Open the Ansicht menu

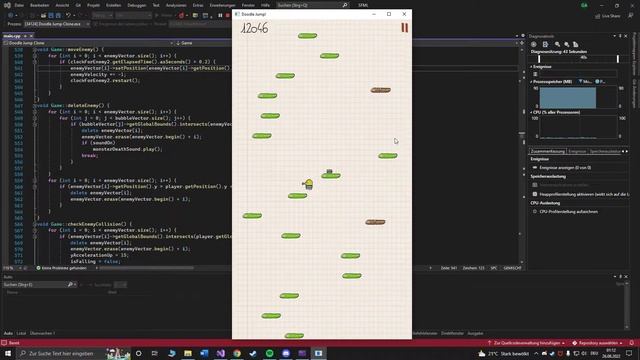[62, 5]
